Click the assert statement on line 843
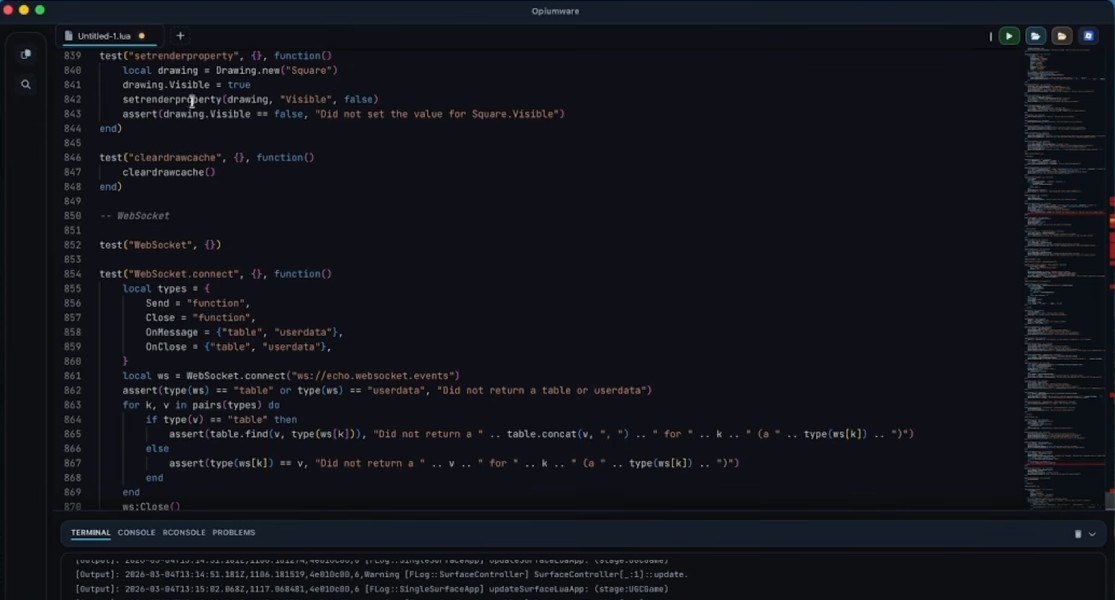Image resolution: width=1115 pixels, height=600 pixels. pos(343,114)
